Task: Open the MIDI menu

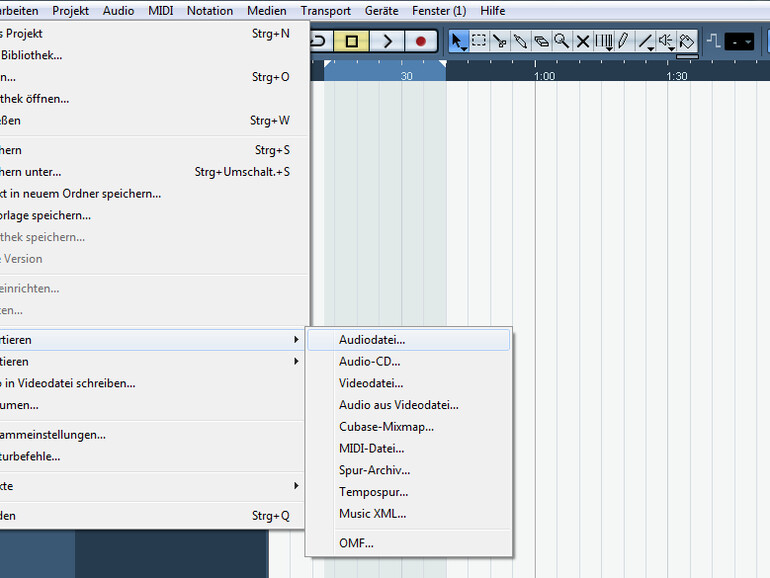Action: tap(161, 11)
